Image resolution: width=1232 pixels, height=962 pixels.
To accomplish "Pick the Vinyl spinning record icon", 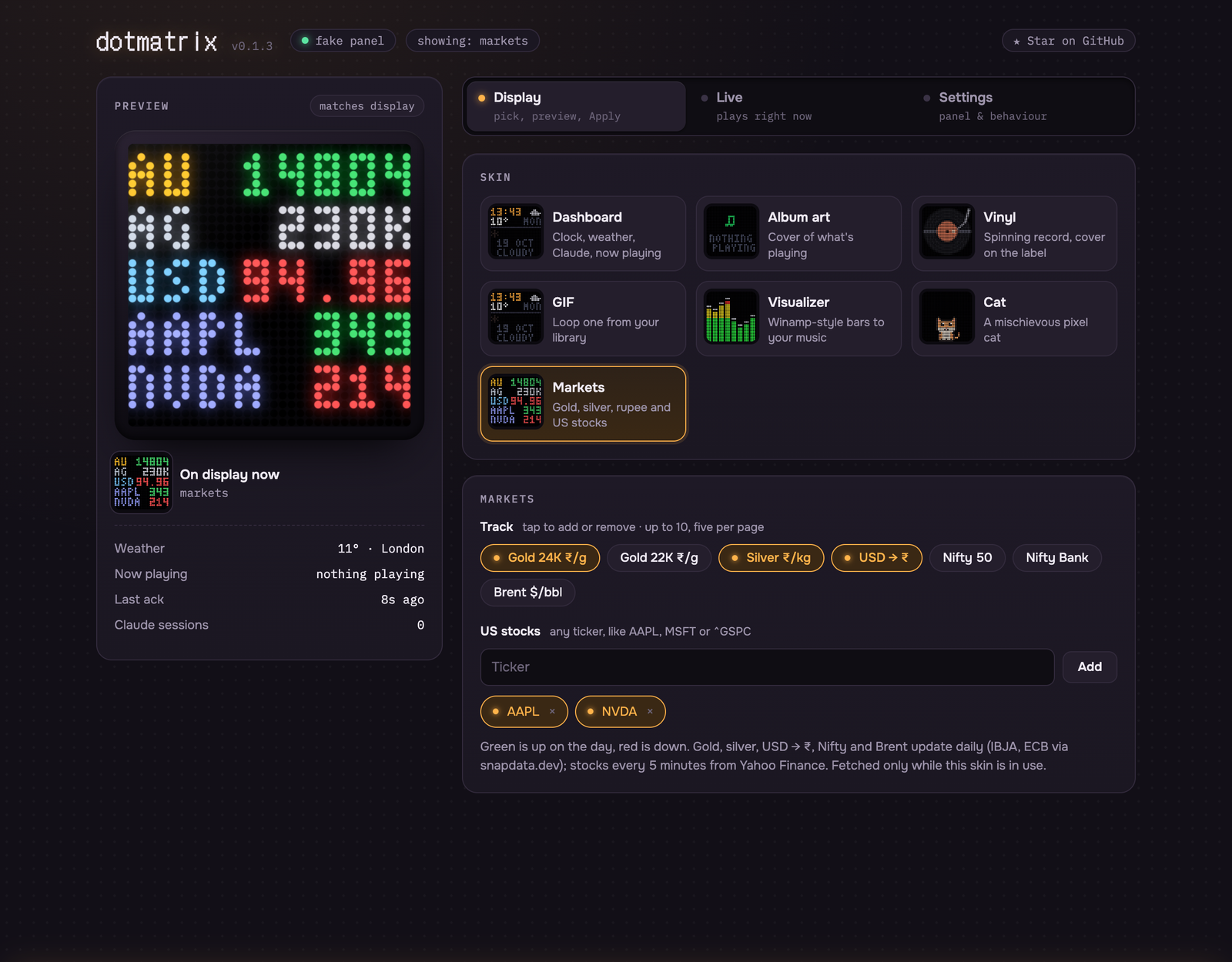I will (x=947, y=232).
